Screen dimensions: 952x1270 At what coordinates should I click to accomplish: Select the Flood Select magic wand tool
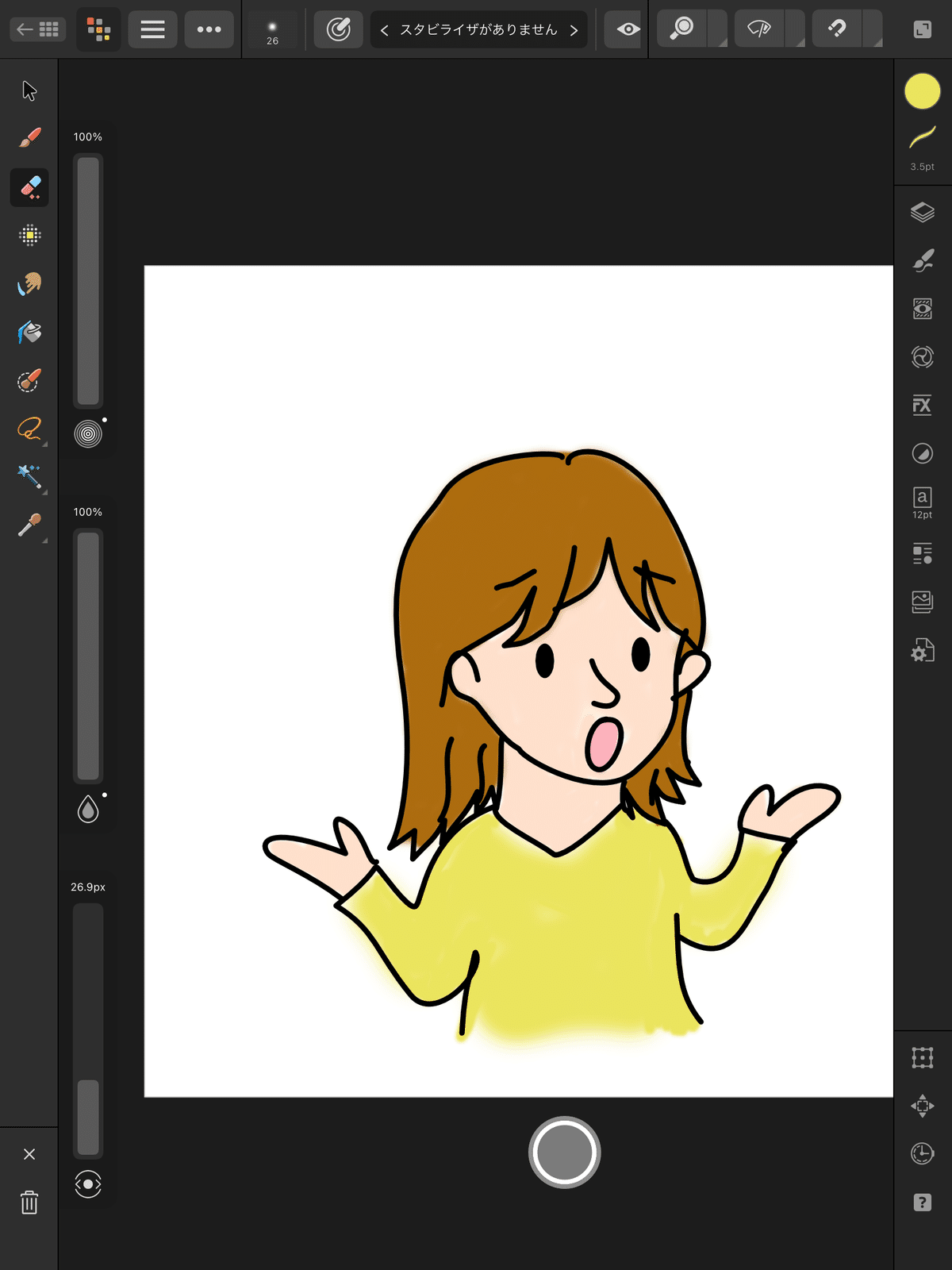(x=29, y=476)
